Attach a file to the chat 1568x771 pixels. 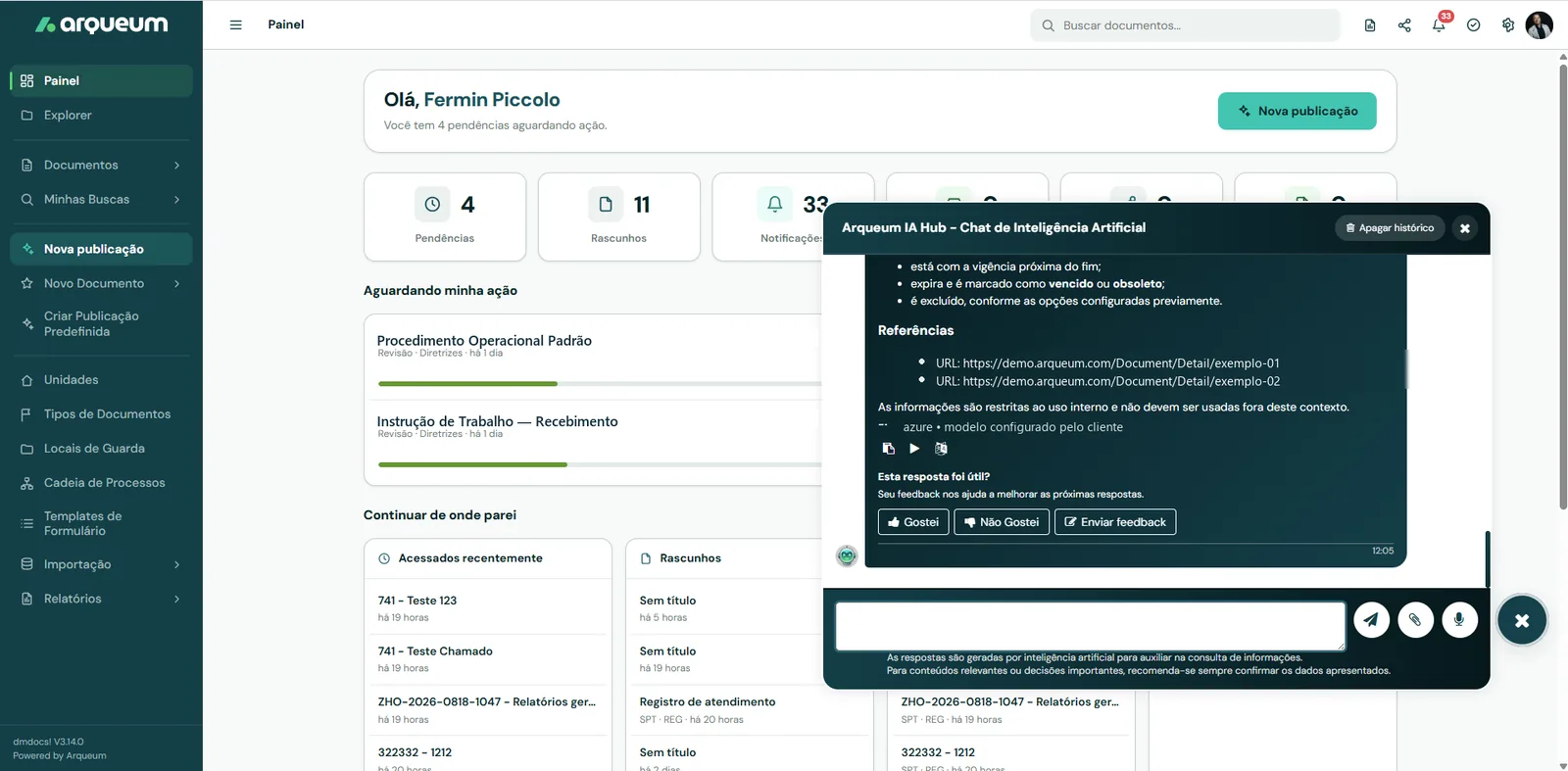coord(1415,619)
